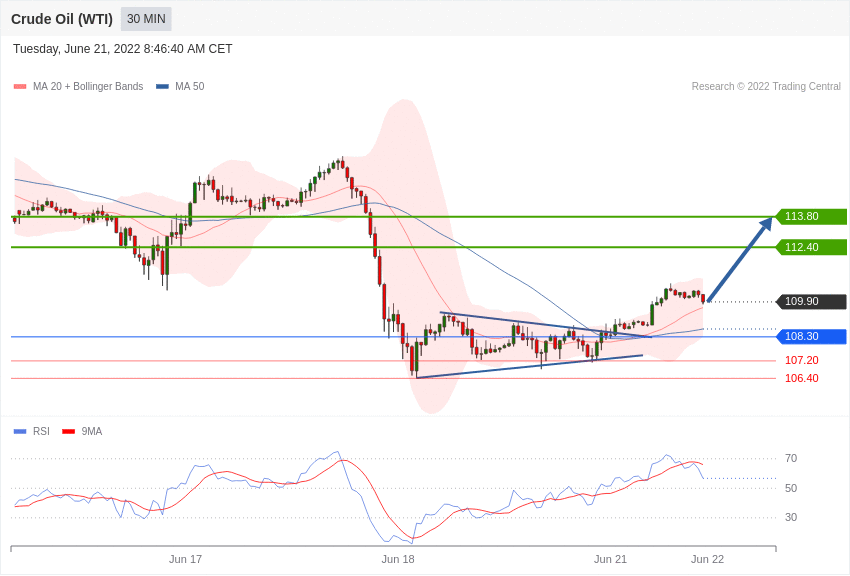
Task: Click the blue upward forecast arrow
Action: (740, 258)
